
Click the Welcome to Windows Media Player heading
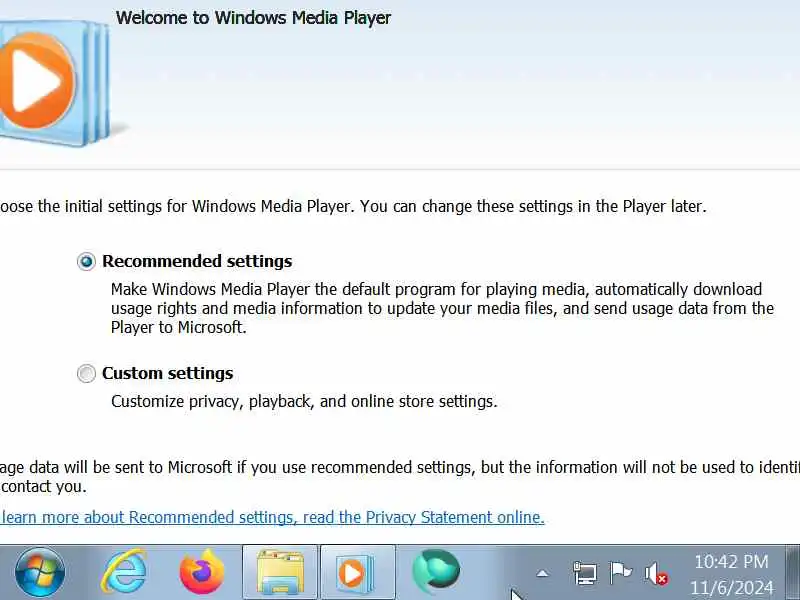coord(253,18)
